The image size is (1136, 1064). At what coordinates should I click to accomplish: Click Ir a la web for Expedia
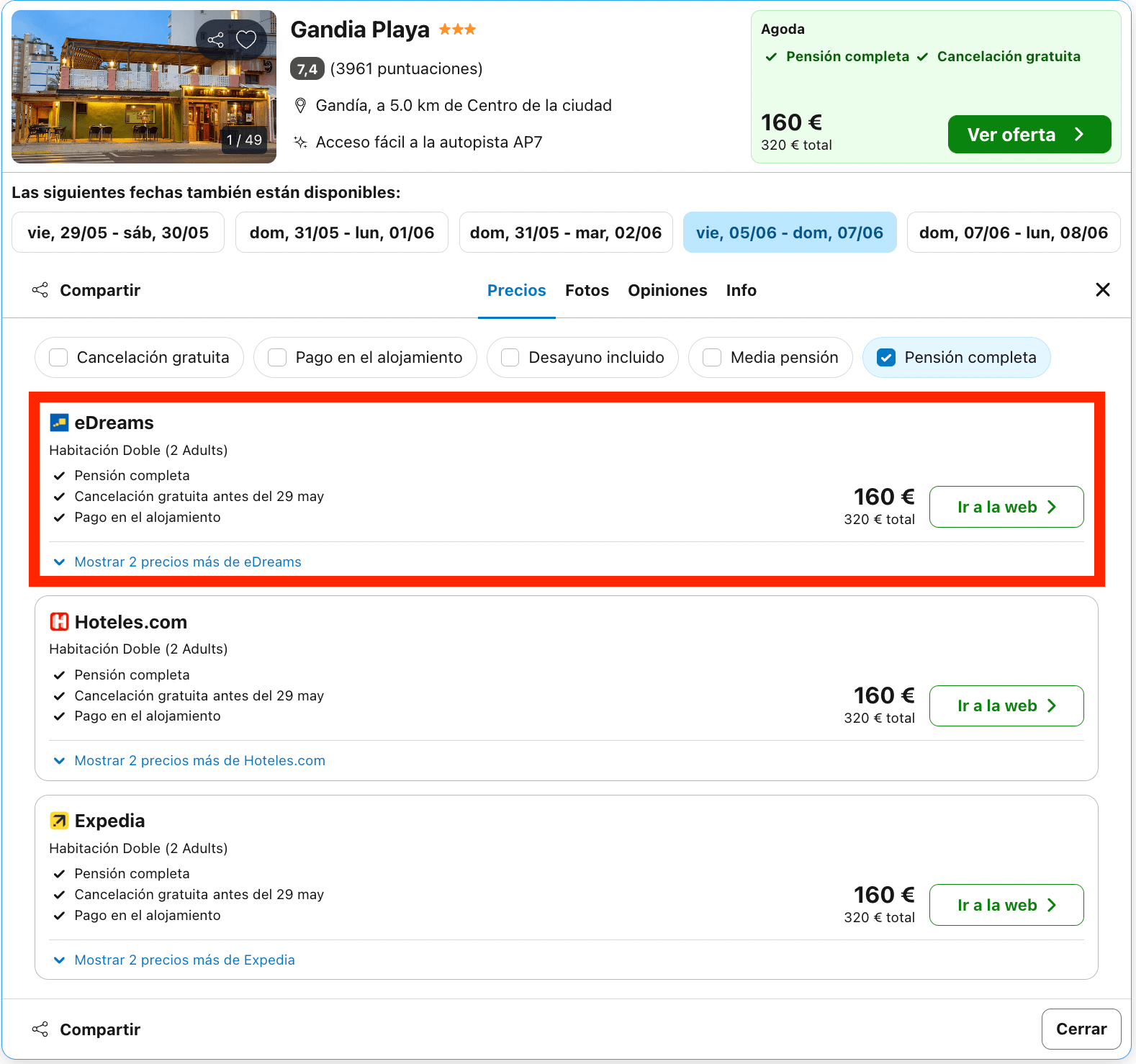click(x=1006, y=905)
